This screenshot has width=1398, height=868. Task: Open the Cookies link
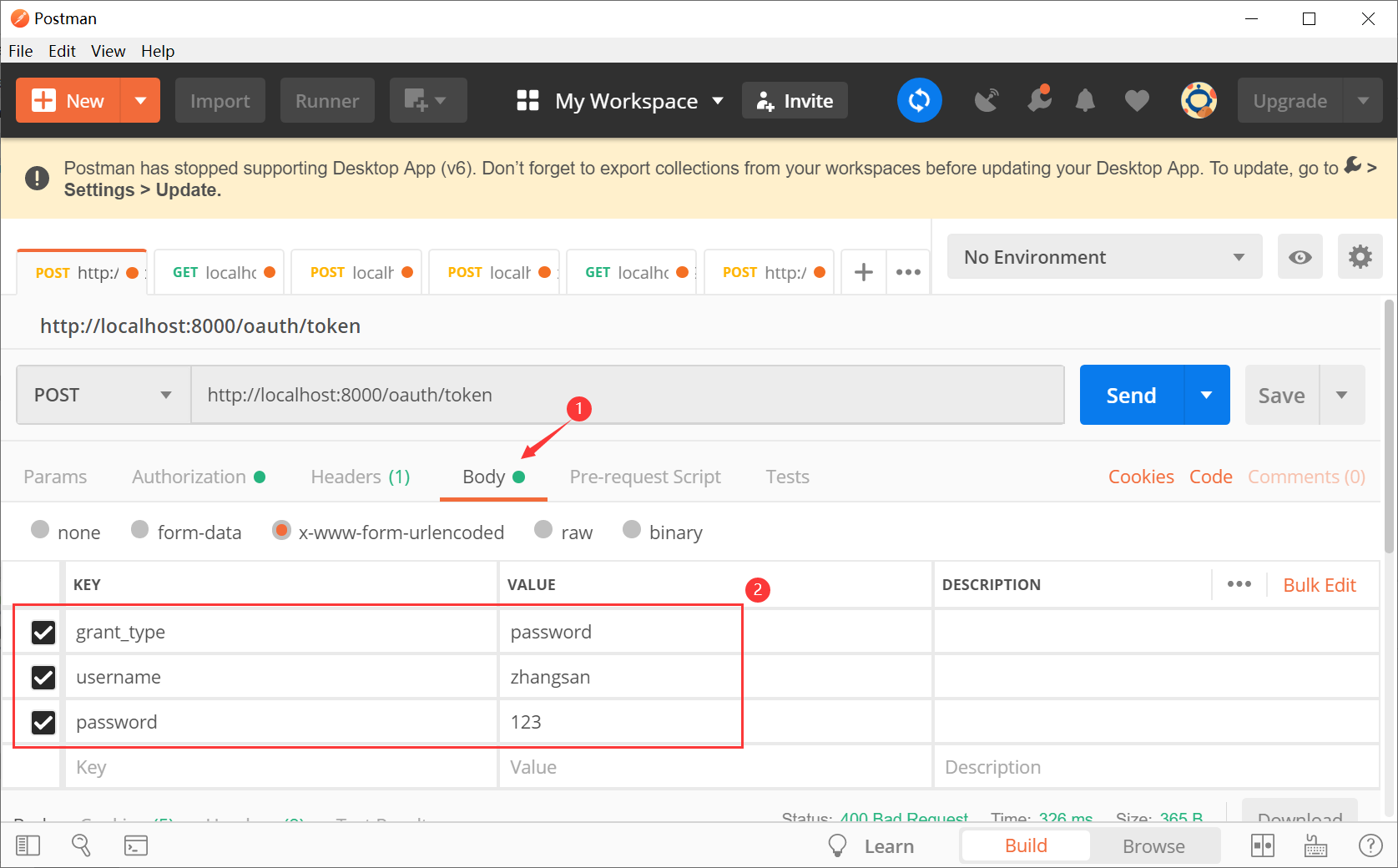click(x=1141, y=477)
